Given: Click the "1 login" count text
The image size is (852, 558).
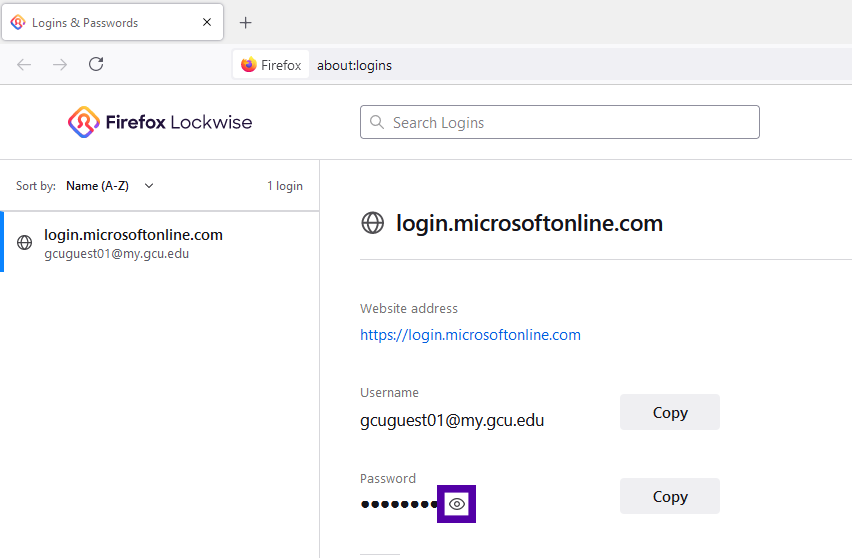Looking at the screenshot, I should pos(285,186).
